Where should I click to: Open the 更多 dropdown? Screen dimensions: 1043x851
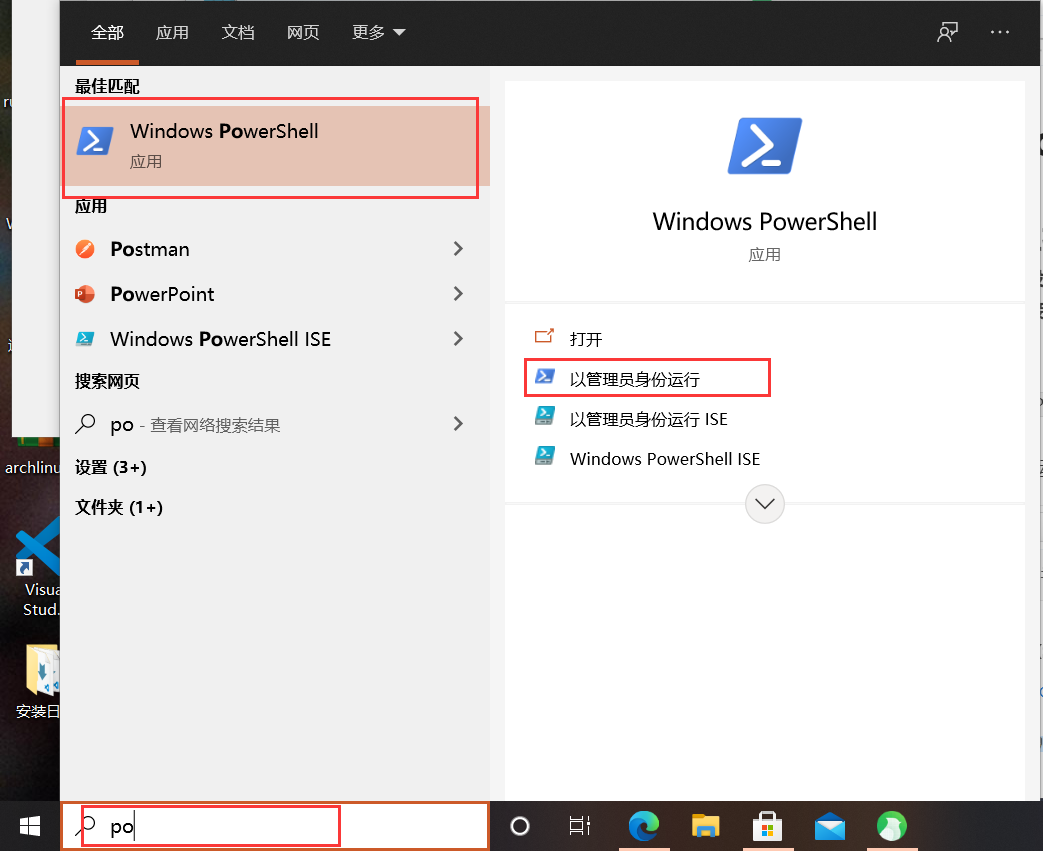(x=378, y=33)
